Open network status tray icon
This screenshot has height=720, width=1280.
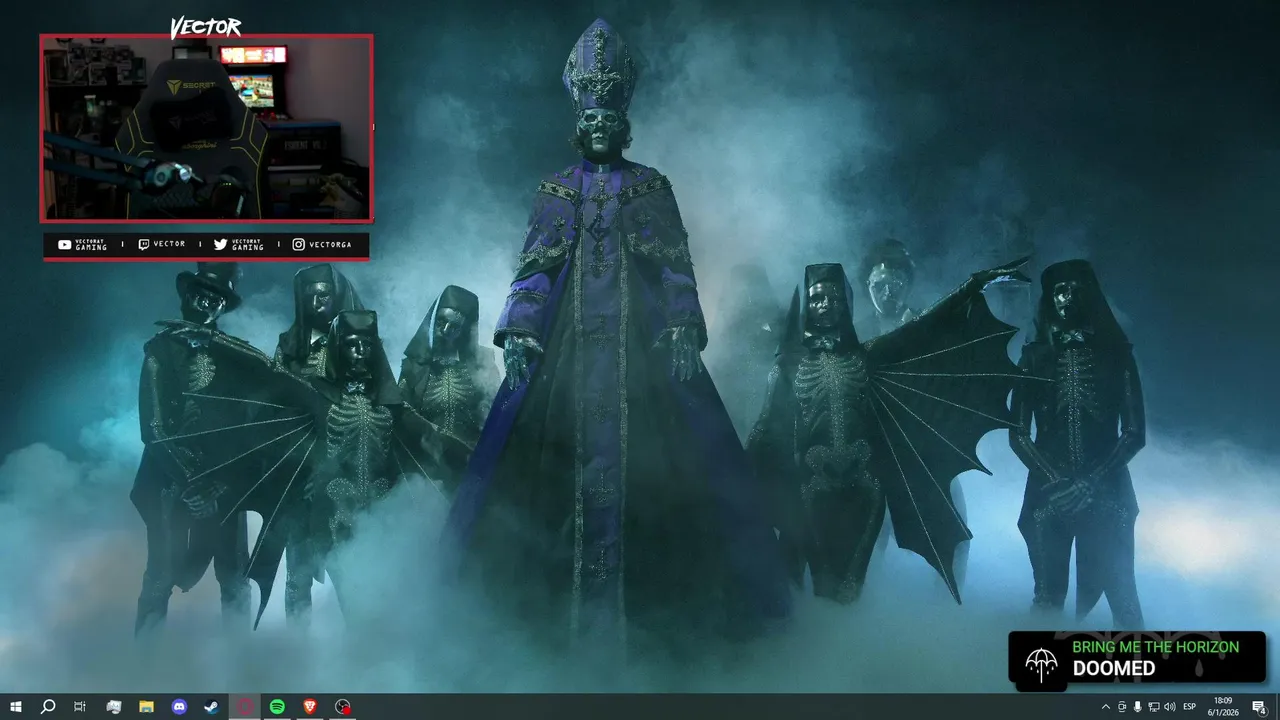point(1153,707)
